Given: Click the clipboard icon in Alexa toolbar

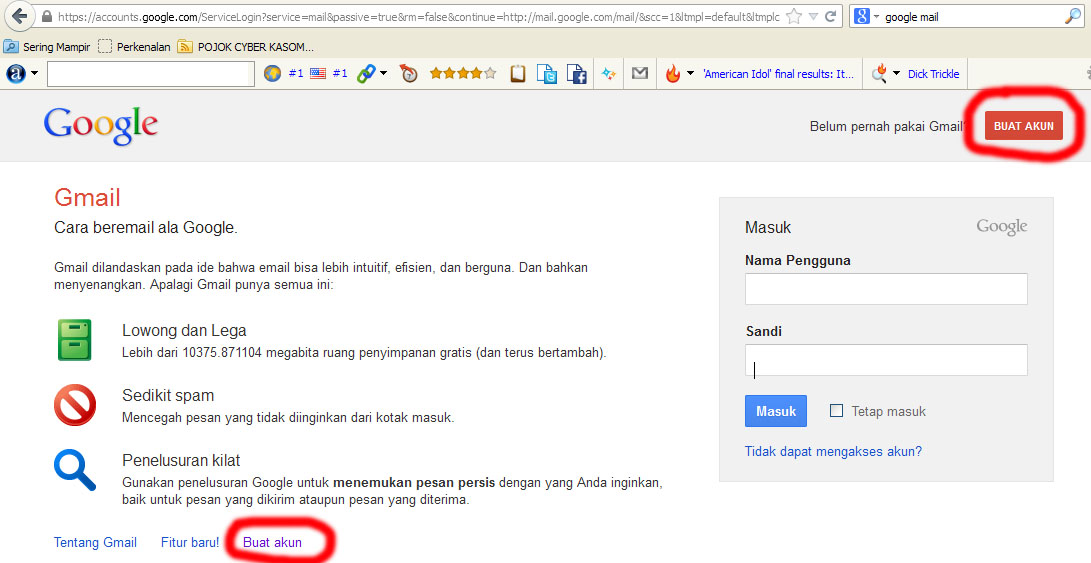Looking at the screenshot, I should click(517, 73).
